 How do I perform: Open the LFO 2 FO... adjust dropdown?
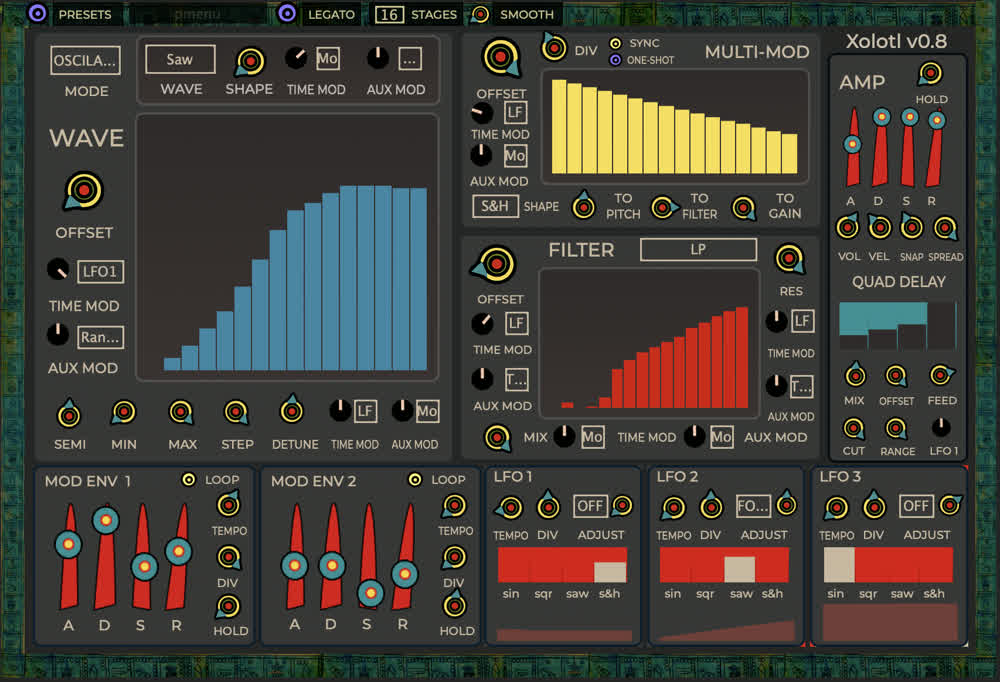coord(753,506)
